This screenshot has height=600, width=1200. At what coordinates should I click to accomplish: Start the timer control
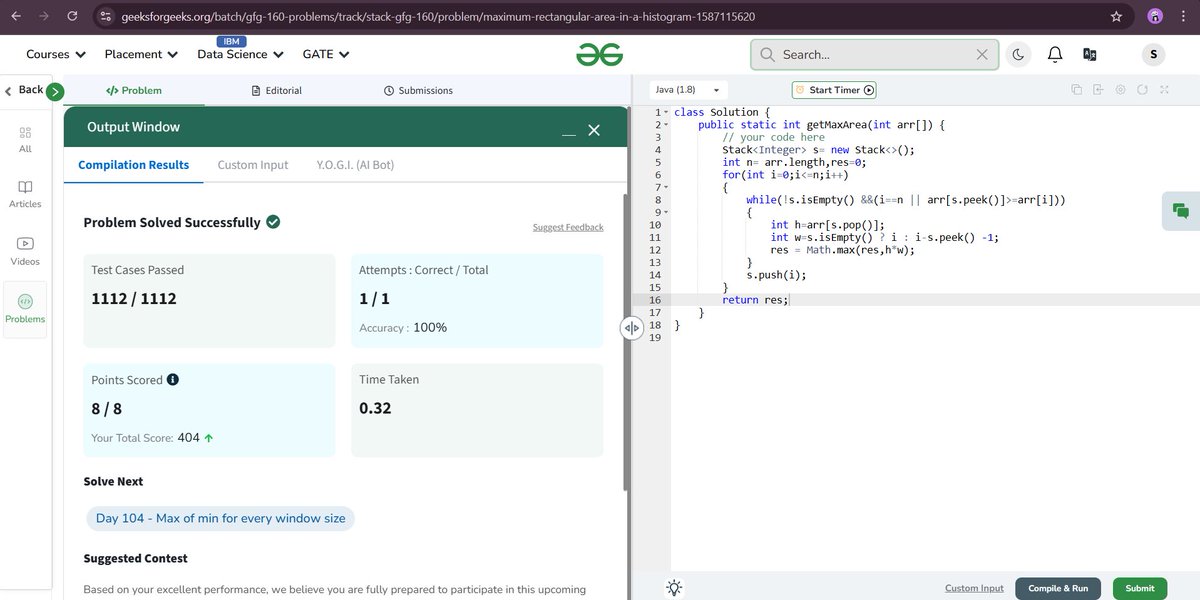(x=834, y=89)
